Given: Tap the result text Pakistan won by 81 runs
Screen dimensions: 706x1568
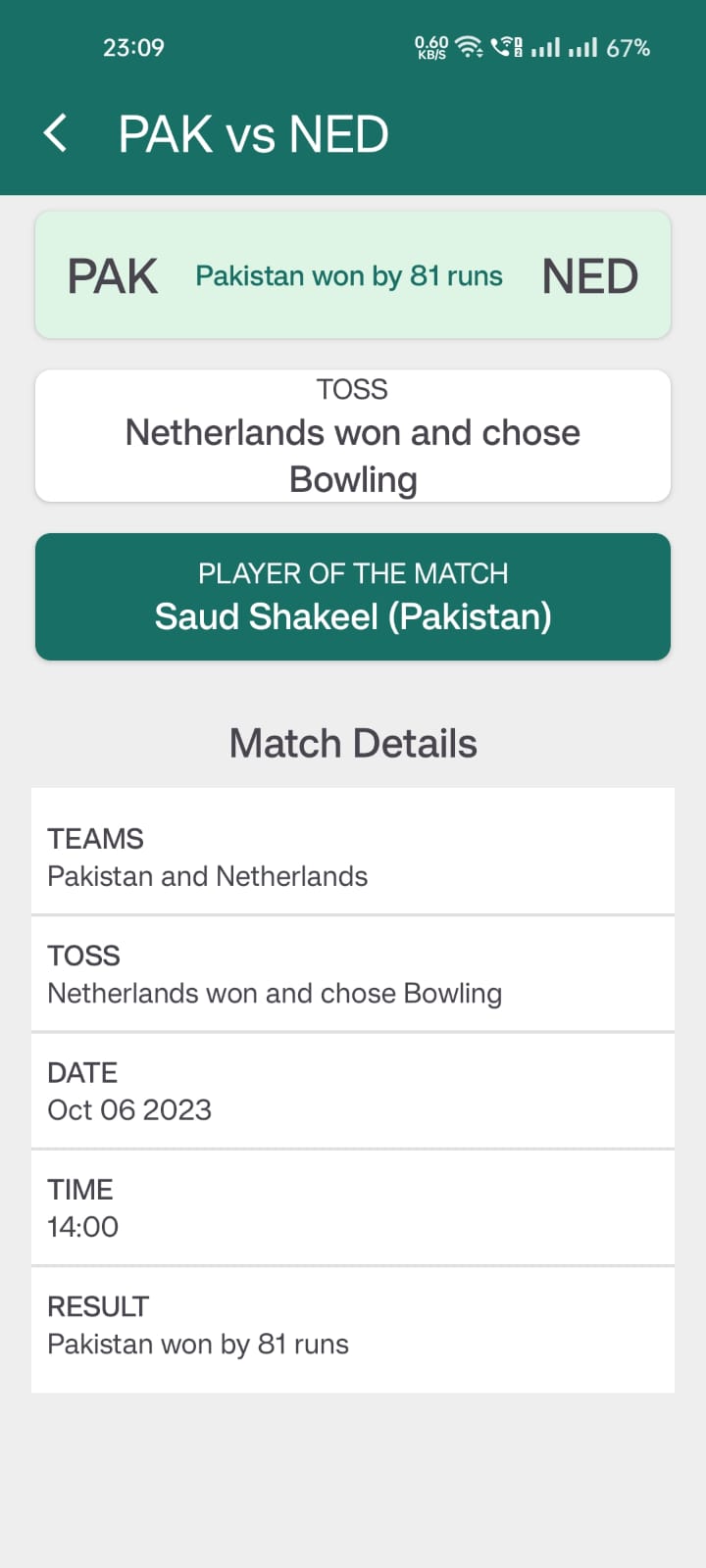Looking at the screenshot, I should click(349, 275).
